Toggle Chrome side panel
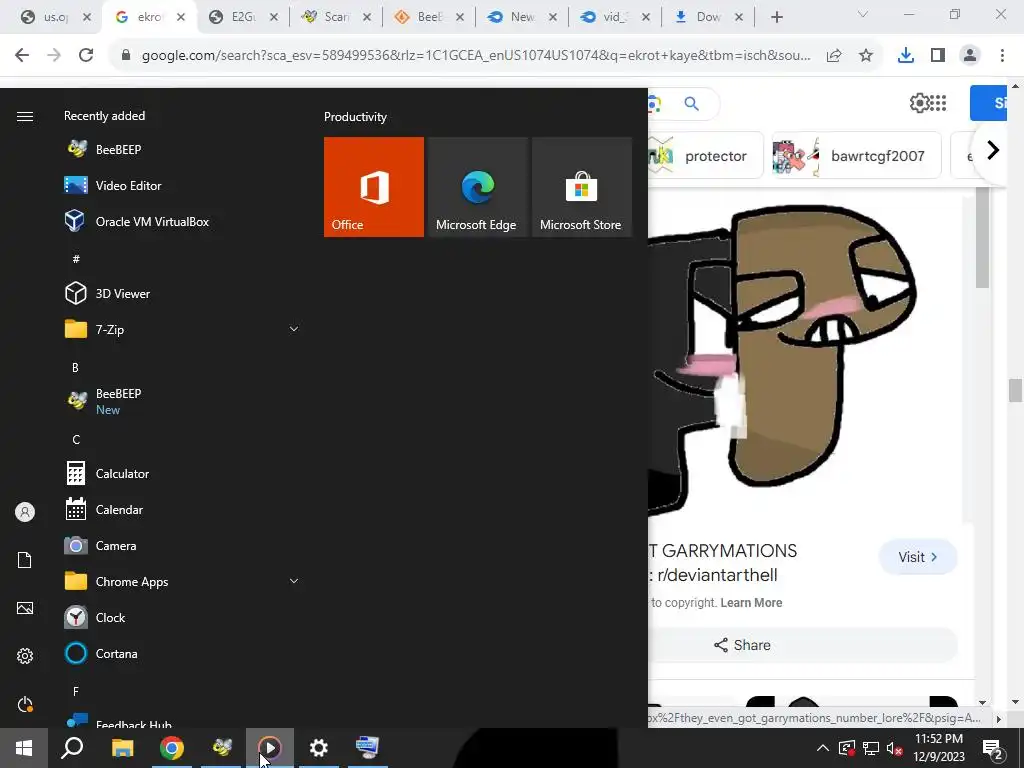The height and width of the screenshot is (768, 1024). [x=938, y=56]
